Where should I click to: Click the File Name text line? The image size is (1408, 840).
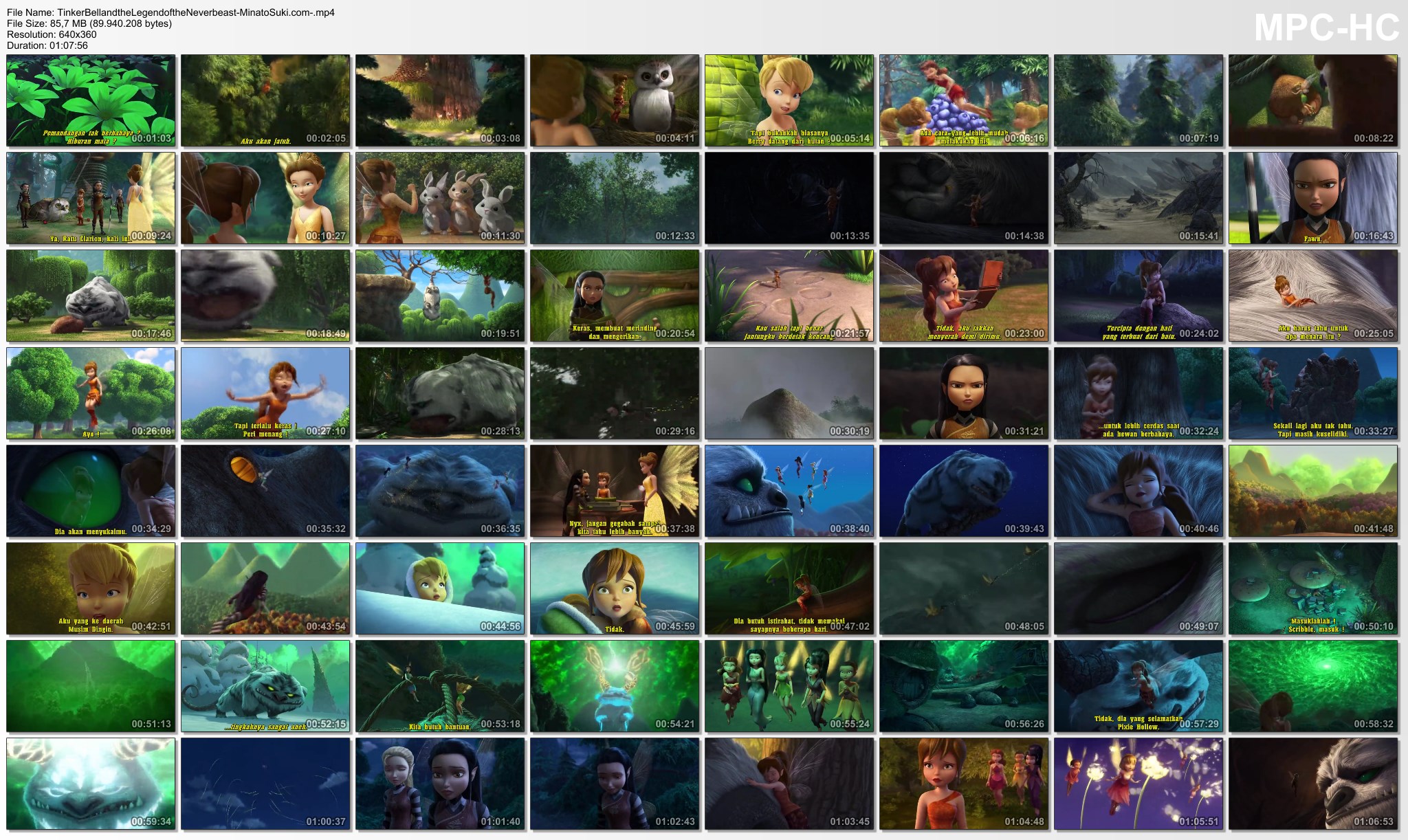tap(170, 12)
